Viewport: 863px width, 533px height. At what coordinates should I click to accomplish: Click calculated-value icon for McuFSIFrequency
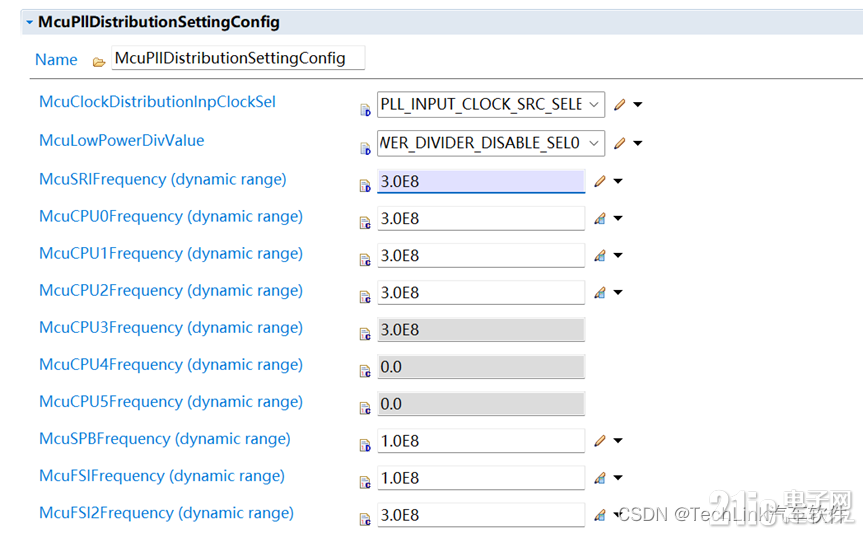pyautogui.click(x=599, y=478)
